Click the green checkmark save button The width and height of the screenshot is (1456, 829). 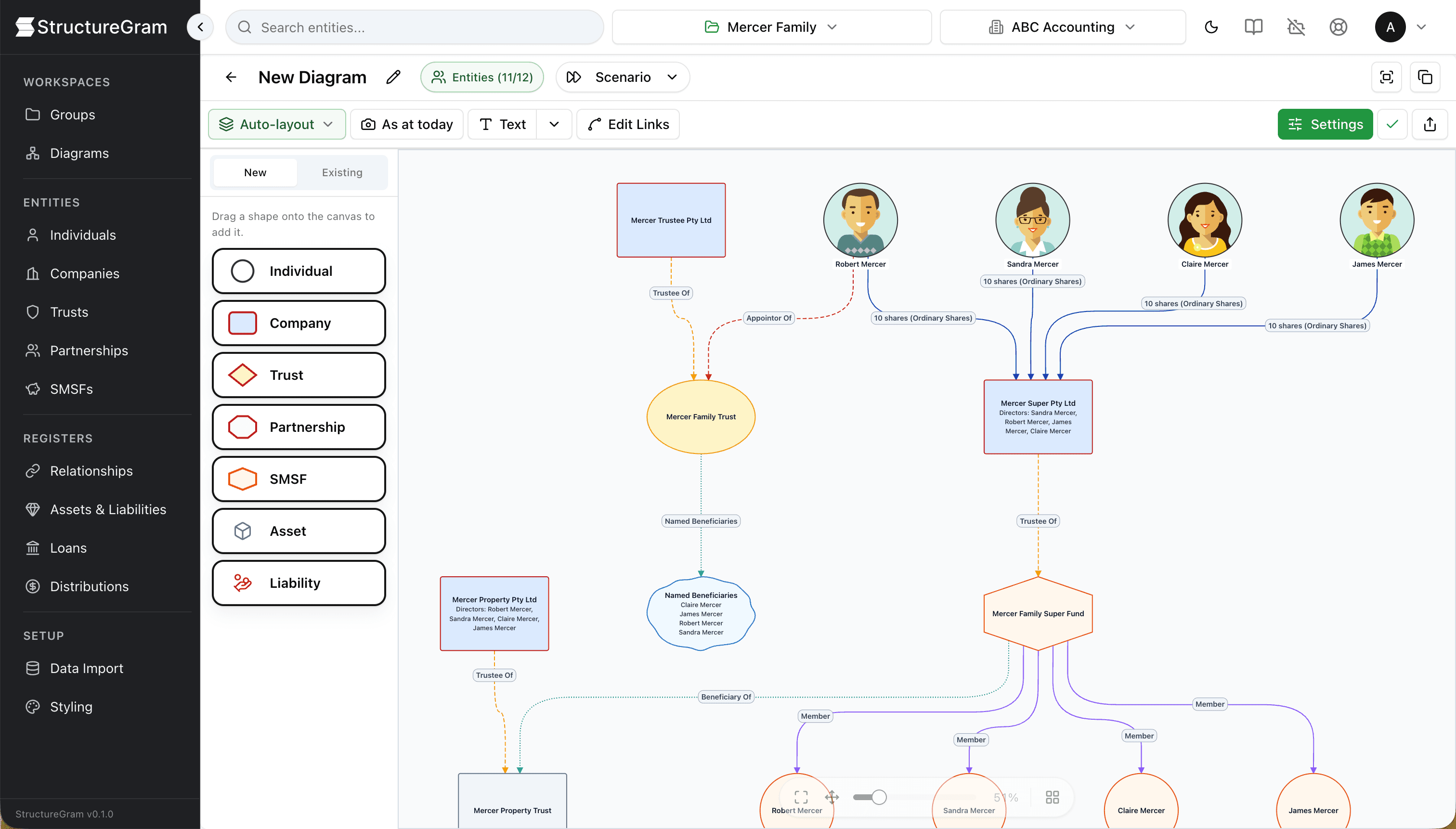(1392, 124)
